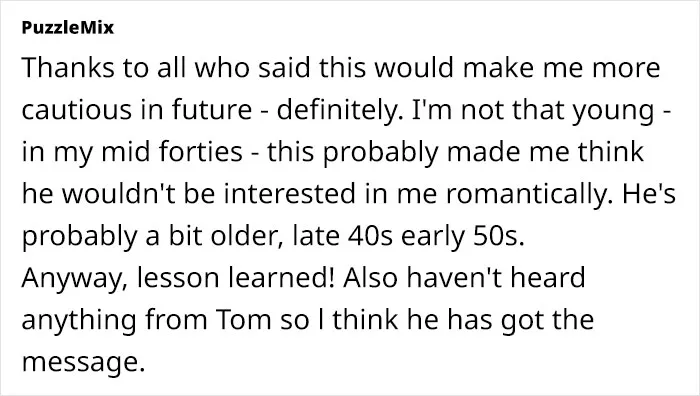This screenshot has width=700, height=396.
Task: Click the name "Tom" in the comment
Action: [x=244, y=320]
